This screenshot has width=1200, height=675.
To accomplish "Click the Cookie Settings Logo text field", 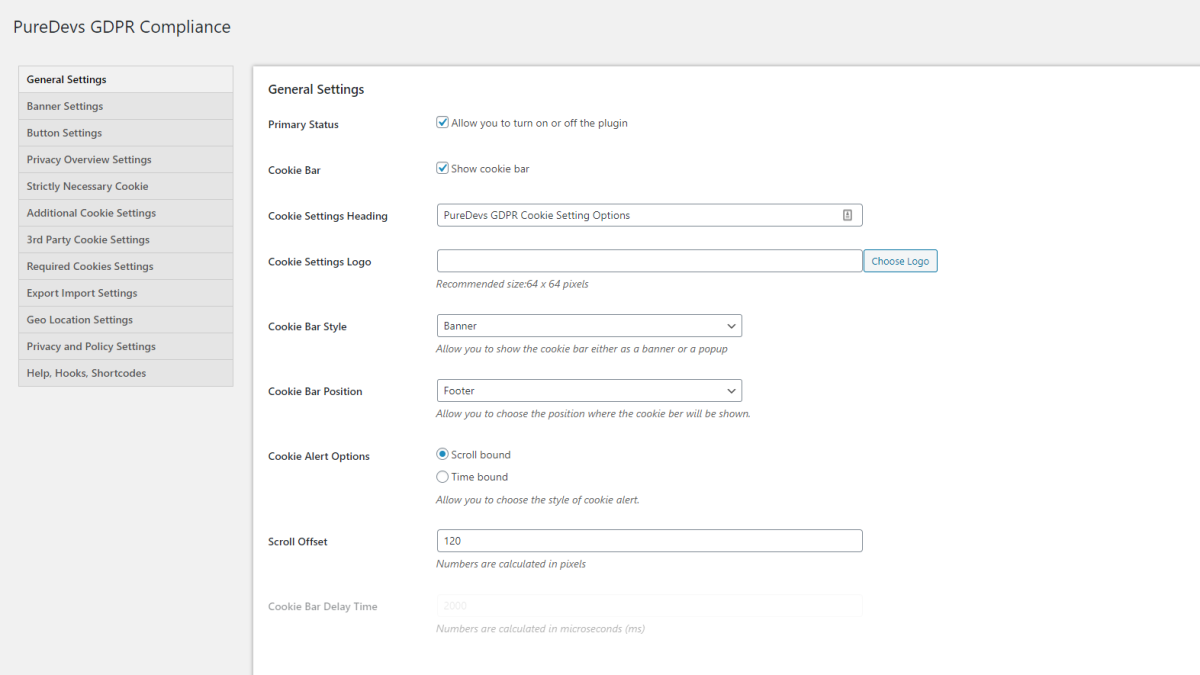I will pos(649,261).
